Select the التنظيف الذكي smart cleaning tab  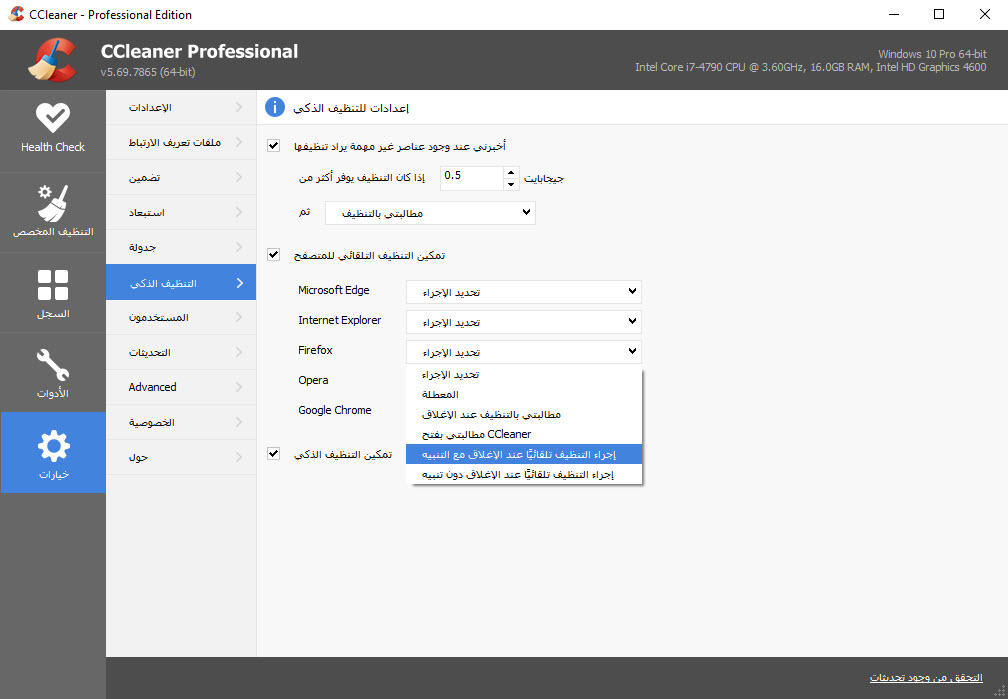(181, 283)
